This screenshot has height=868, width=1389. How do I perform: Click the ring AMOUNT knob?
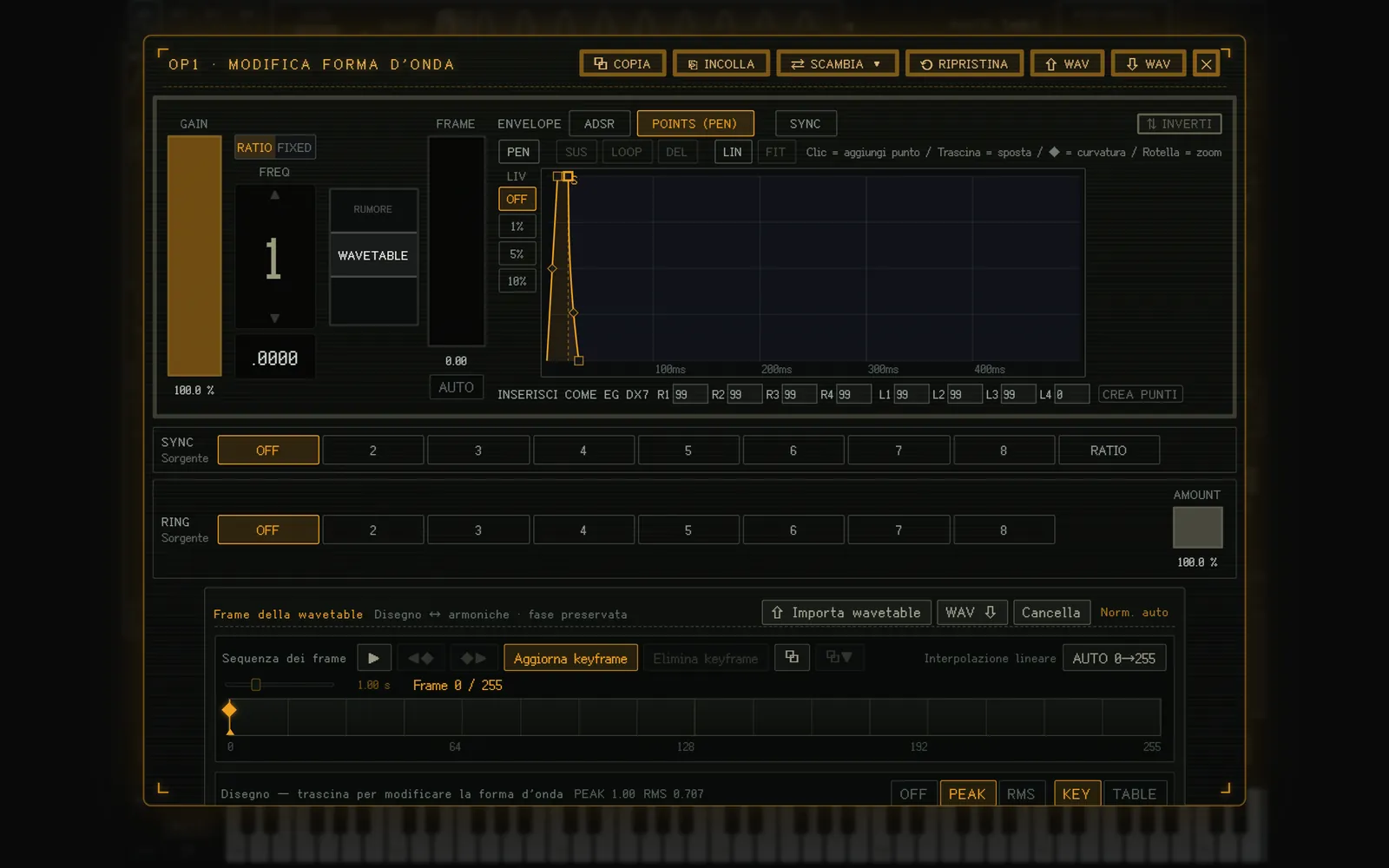pos(1197,527)
